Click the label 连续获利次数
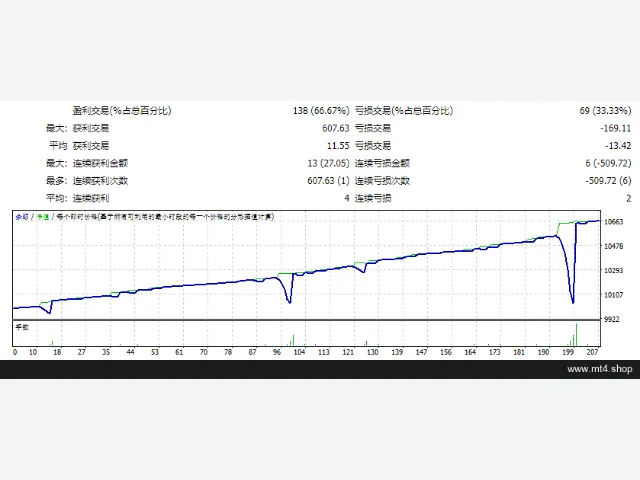640x480 pixels. 100,181
